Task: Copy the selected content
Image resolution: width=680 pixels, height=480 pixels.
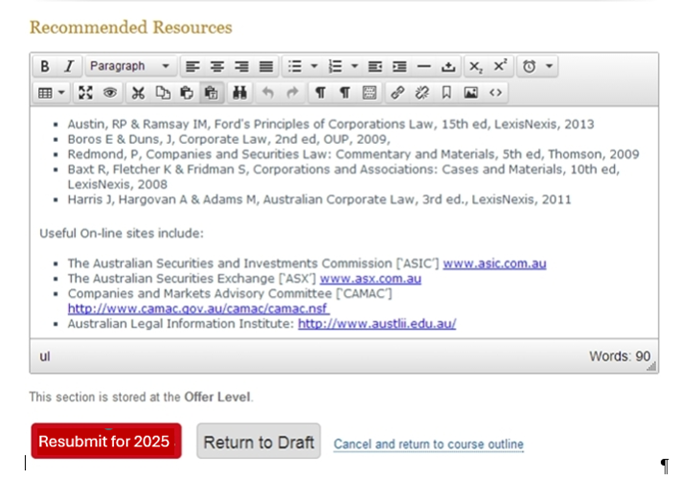Action: pos(163,92)
